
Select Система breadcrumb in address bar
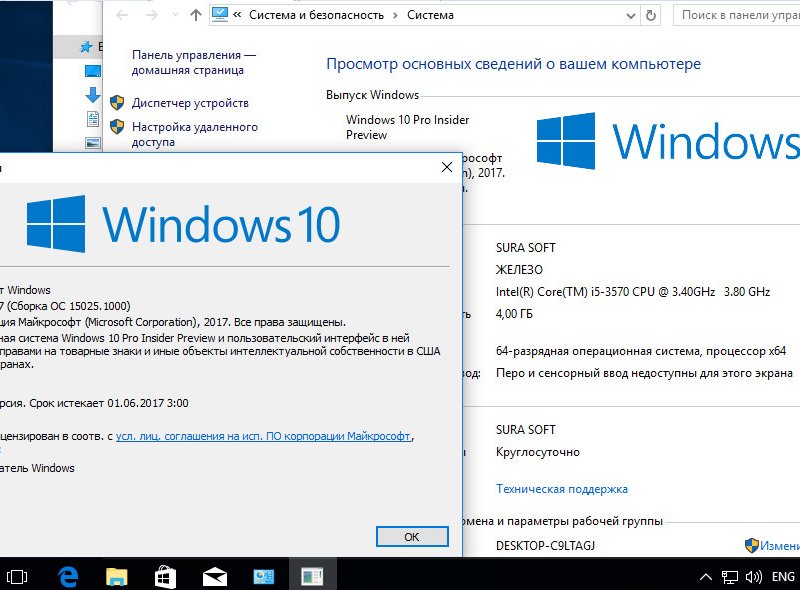[430, 15]
